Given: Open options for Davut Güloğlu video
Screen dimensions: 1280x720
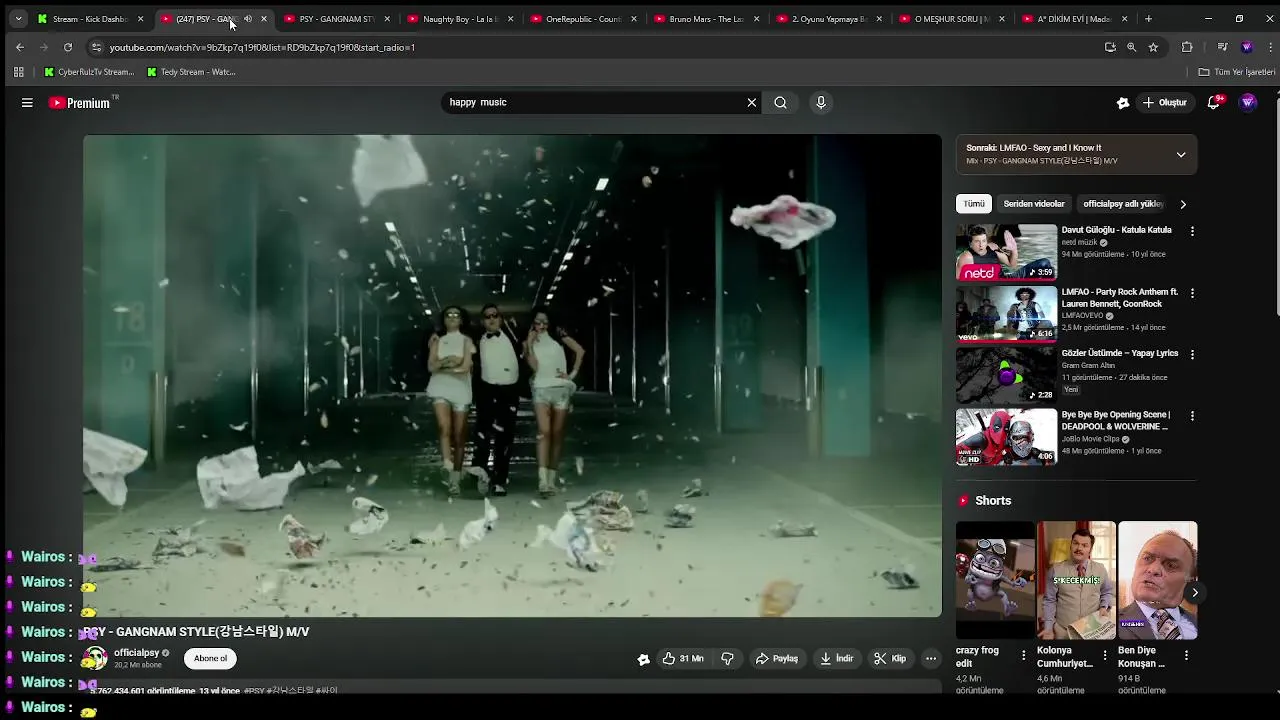Looking at the screenshot, I should point(1192,231).
